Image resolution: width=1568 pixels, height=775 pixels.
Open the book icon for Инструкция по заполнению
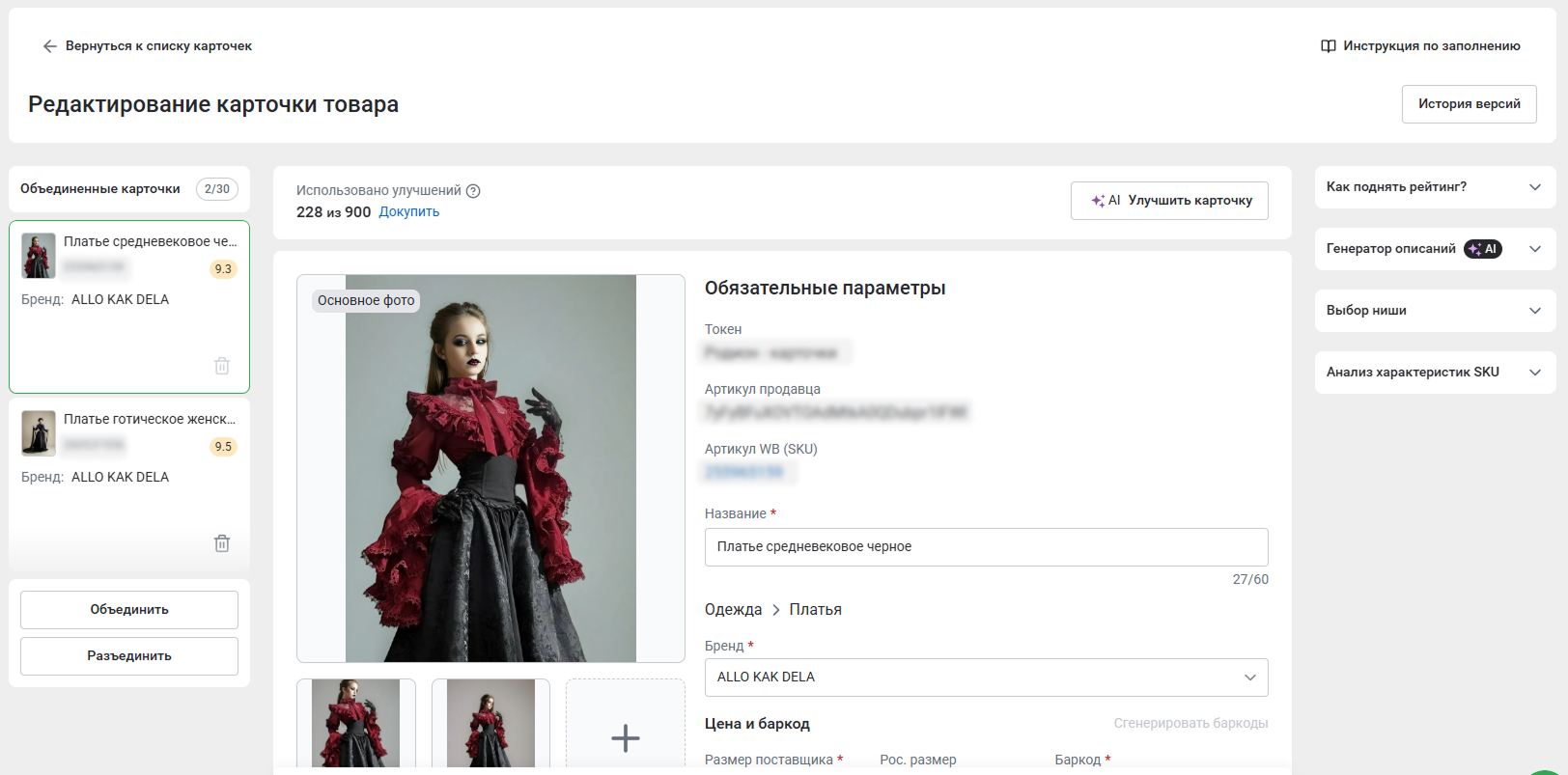tap(1329, 46)
